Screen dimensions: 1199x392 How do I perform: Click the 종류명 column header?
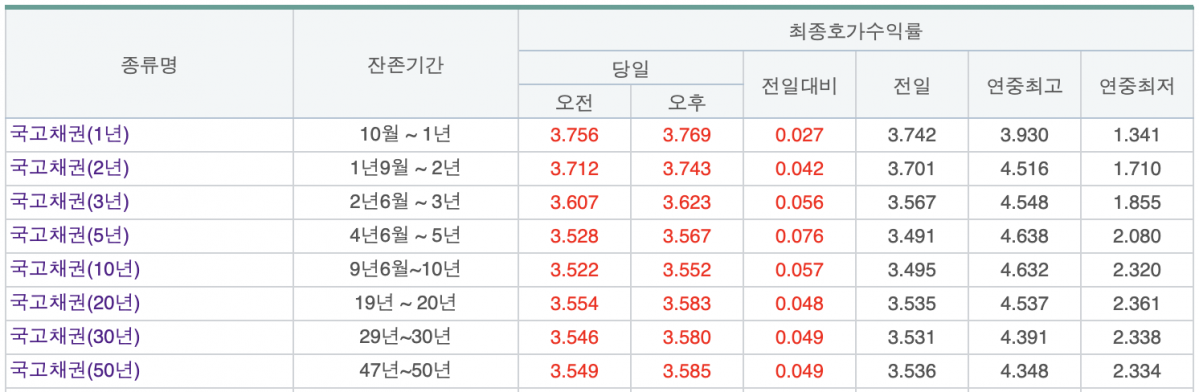click(149, 65)
